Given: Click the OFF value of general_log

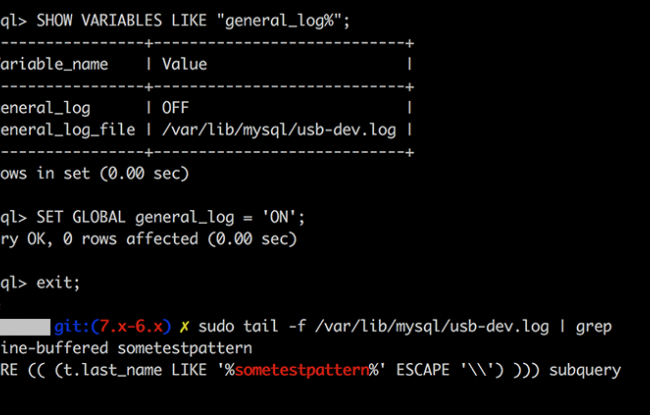Looking at the screenshot, I should (175, 108).
